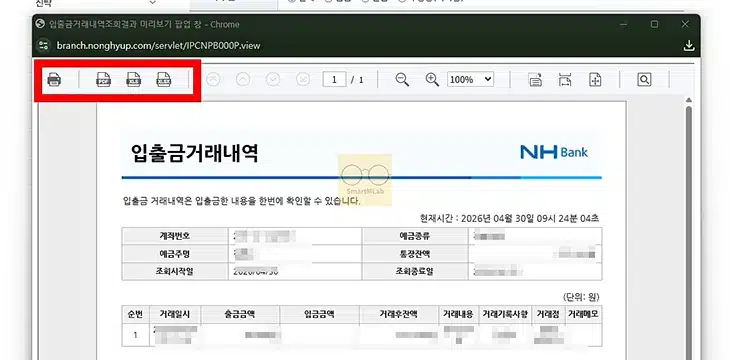The width and height of the screenshot is (730, 360).
Task: Go to the next page
Action: [x=273, y=80]
